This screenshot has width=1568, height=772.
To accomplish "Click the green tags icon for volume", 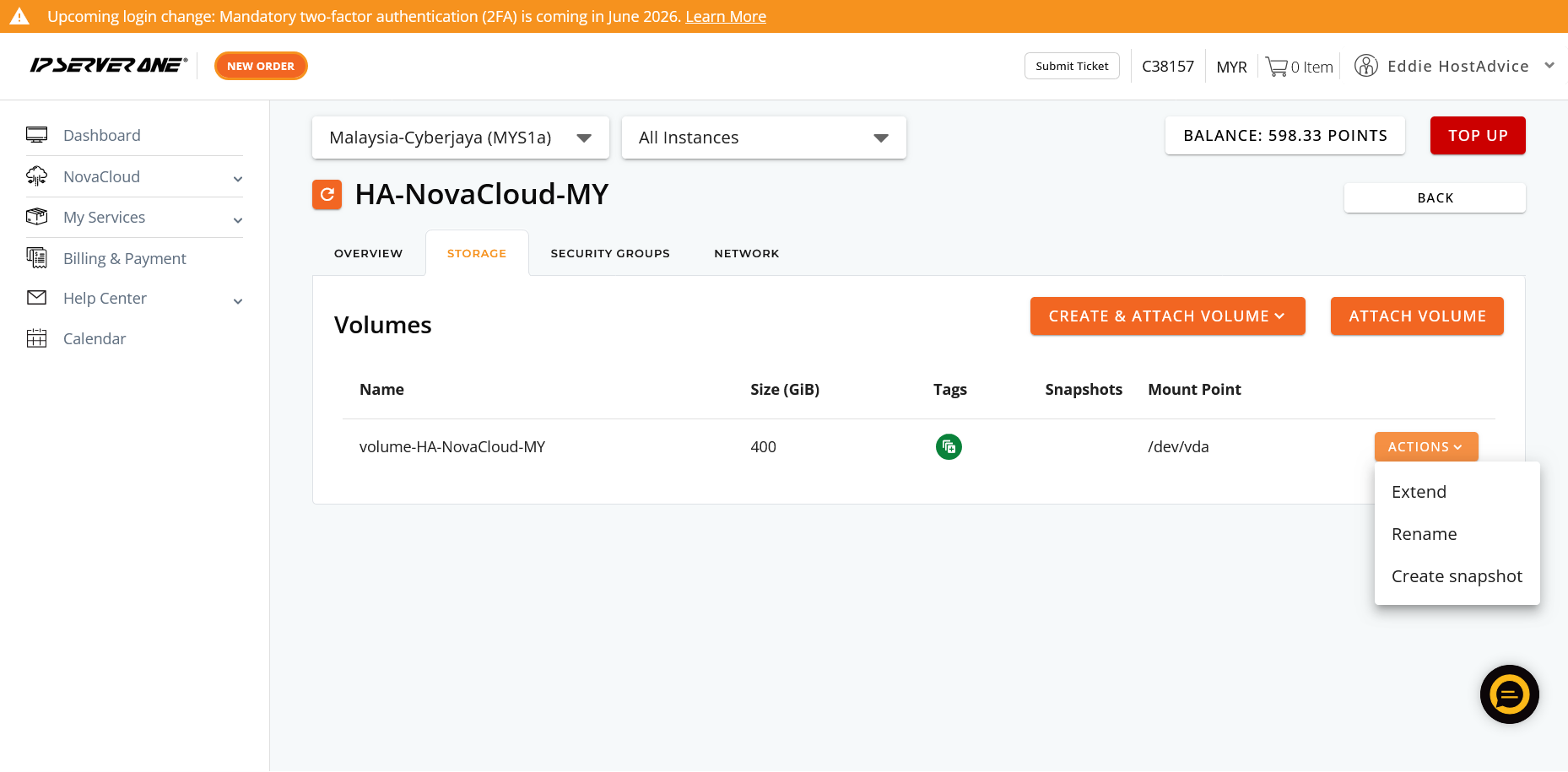I will [949, 446].
